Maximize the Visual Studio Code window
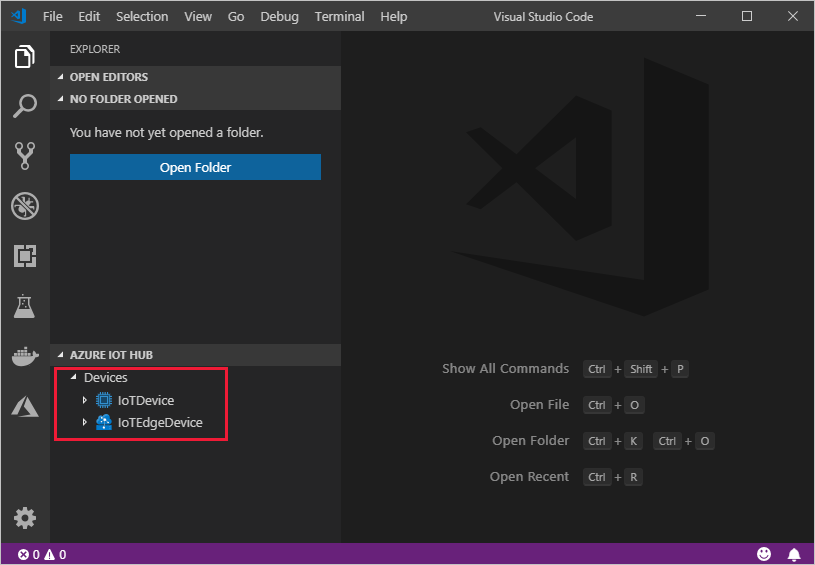 (746, 16)
